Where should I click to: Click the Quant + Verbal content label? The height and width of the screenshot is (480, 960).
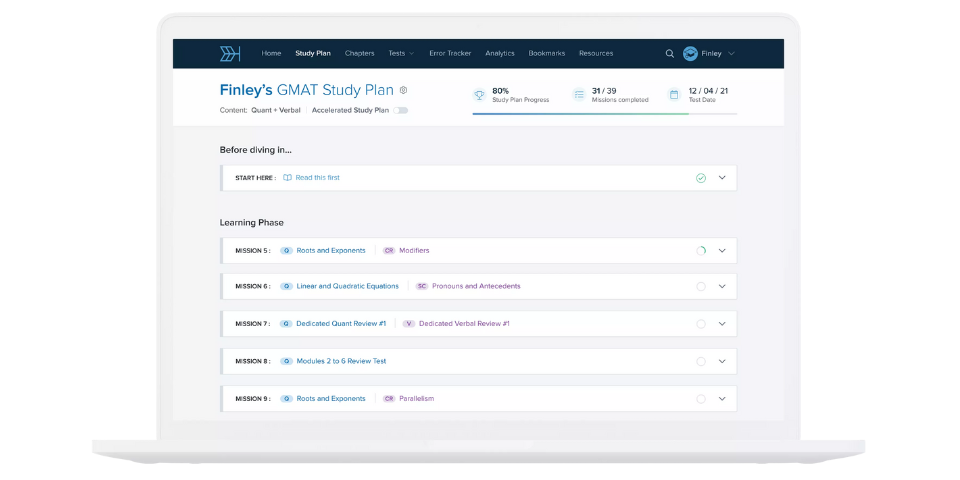tap(276, 111)
